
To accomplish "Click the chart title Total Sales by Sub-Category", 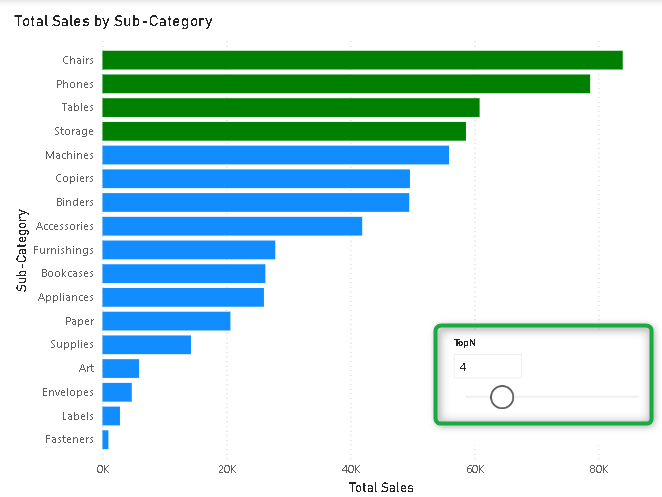I will [x=113, y=20].
